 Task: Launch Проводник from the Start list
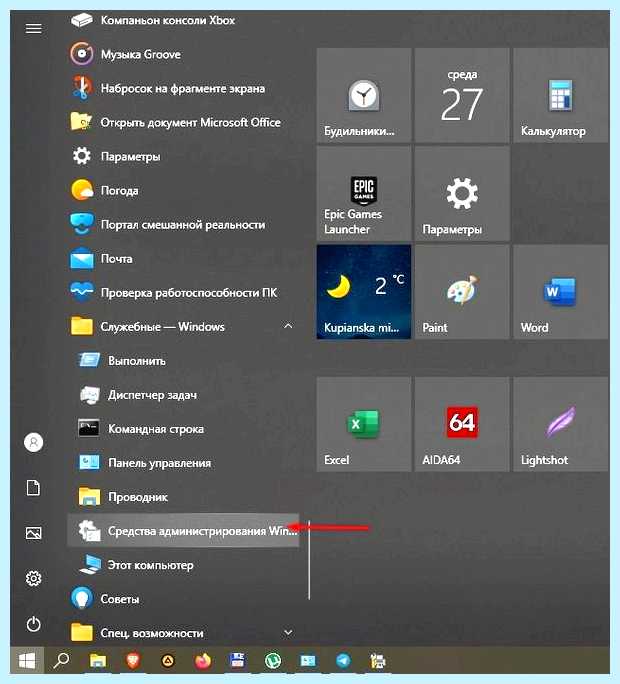(183, 496)
